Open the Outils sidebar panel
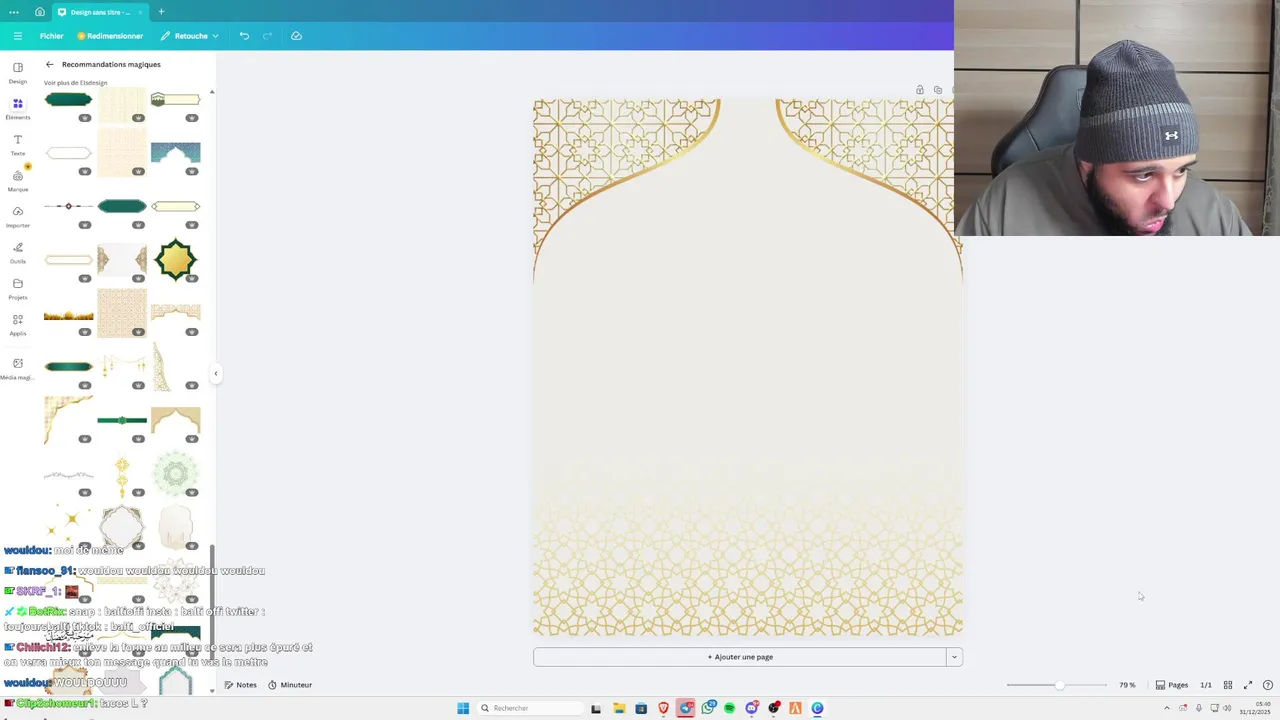Screen dimensions: 1280x720 click(x=18, y=252)
